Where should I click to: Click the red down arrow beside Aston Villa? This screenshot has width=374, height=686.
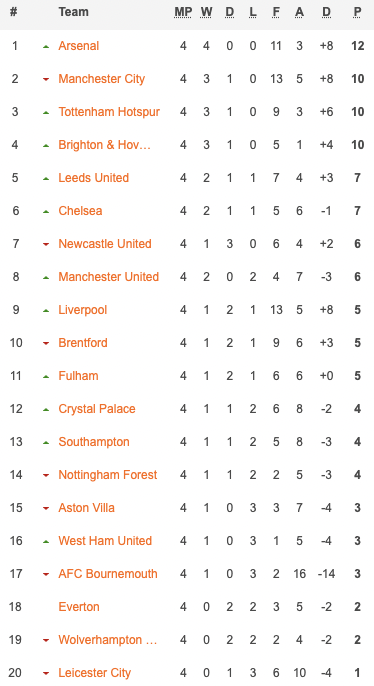pos(46,509)
